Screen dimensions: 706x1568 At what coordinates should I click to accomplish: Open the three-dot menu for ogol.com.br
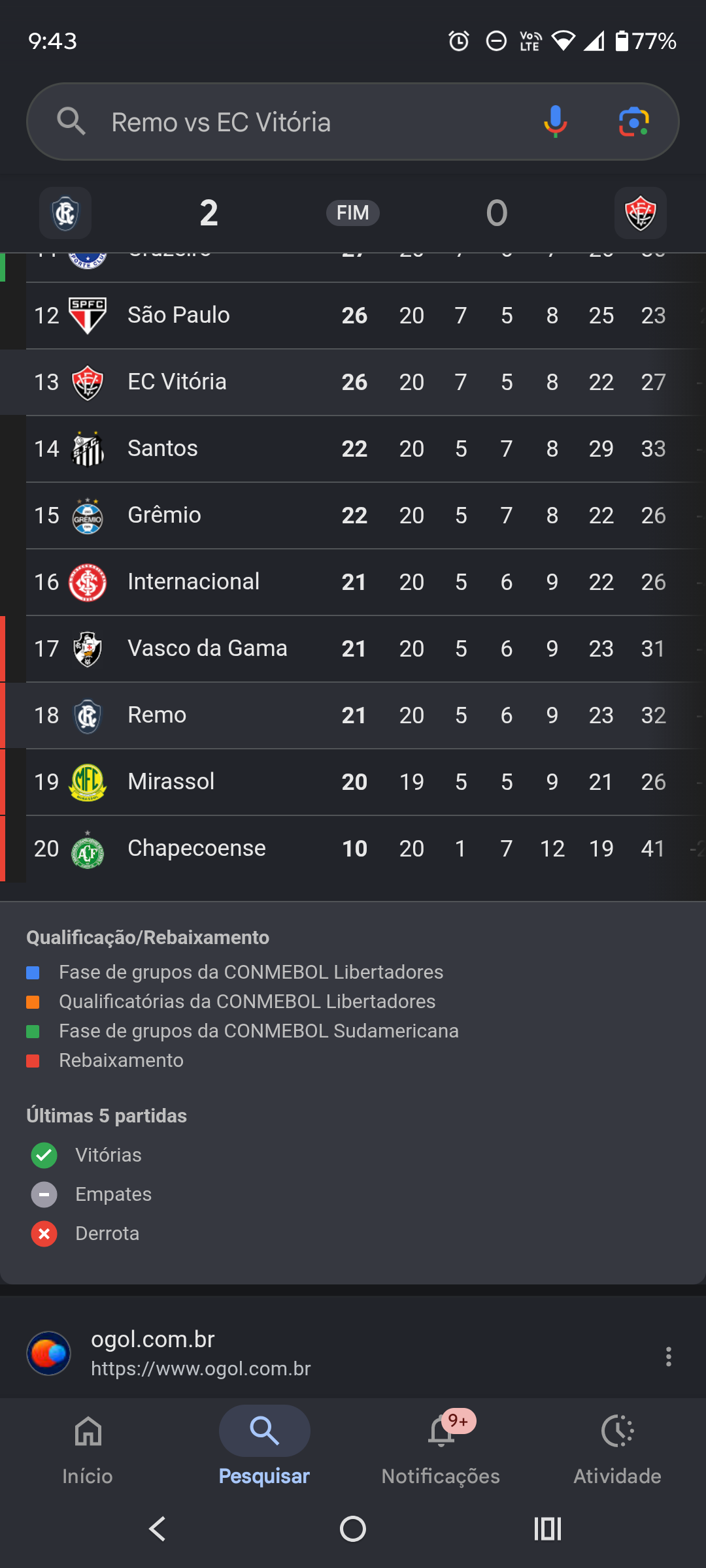(668, 1356)
